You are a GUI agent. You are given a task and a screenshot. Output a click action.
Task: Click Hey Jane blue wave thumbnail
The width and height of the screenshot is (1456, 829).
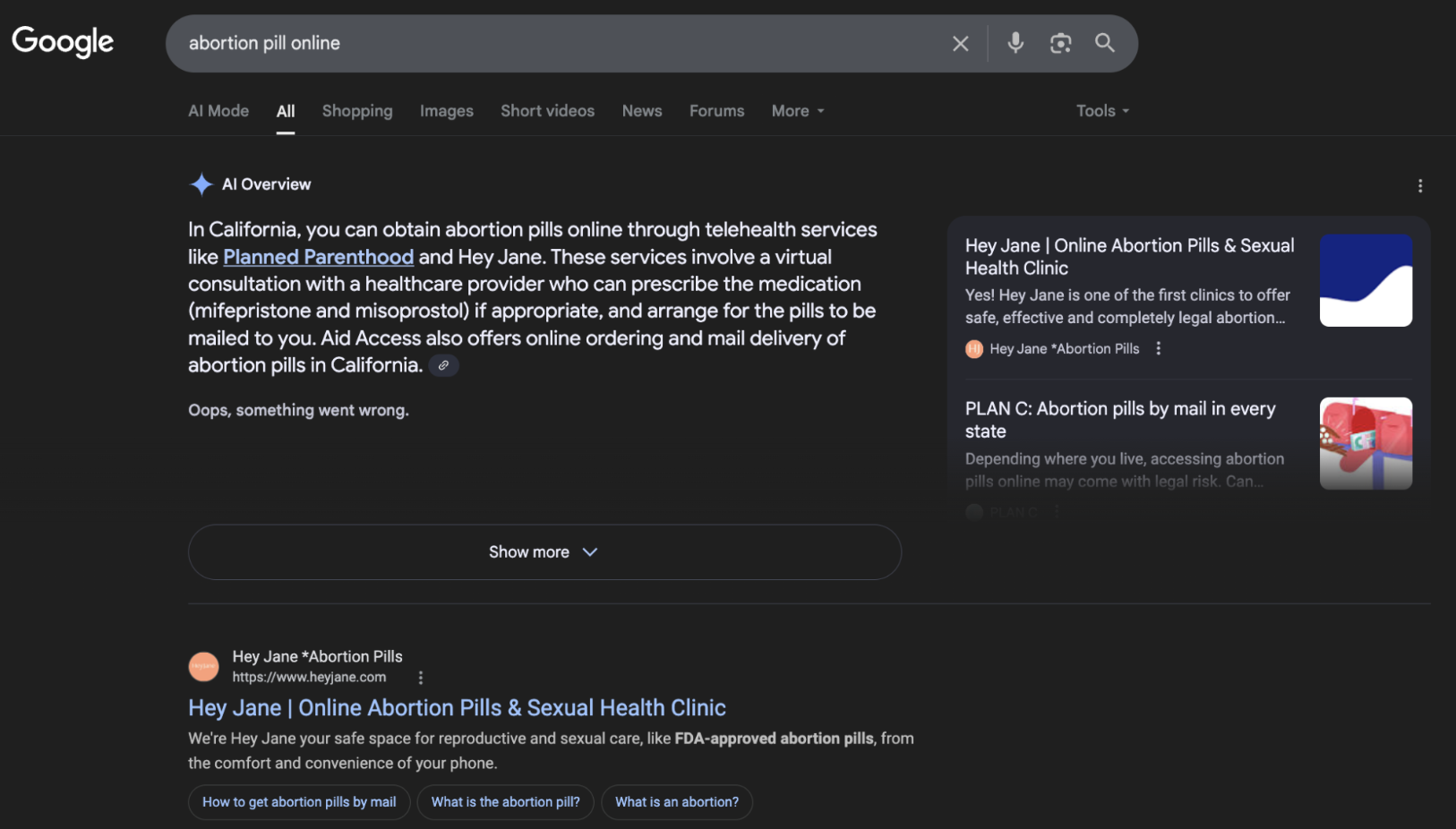click(1366, 280)
